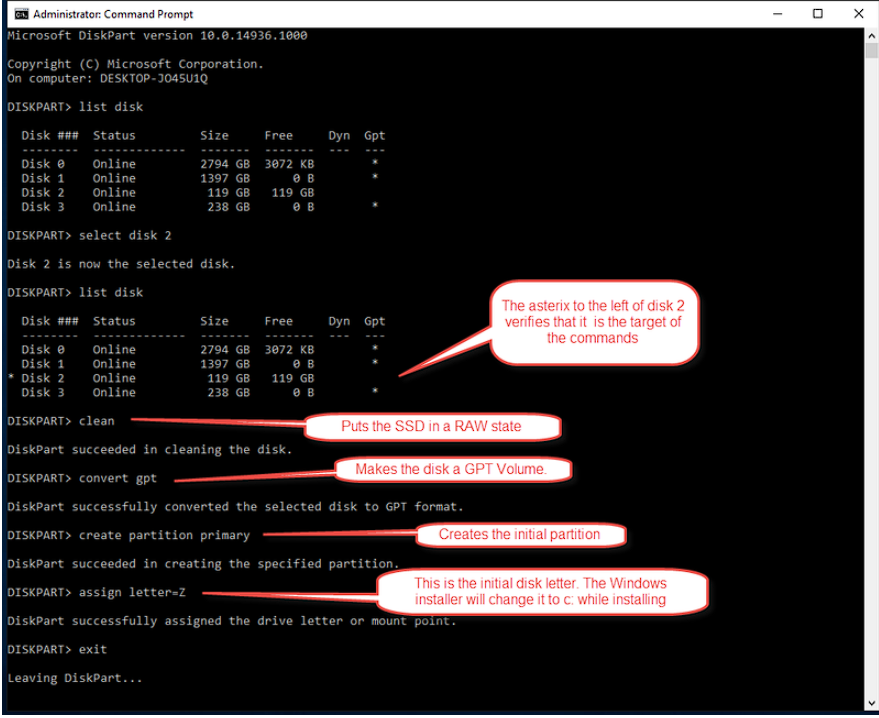
Task: Click the vertical scrollbar thumb
Action: [x=871, y=52]
